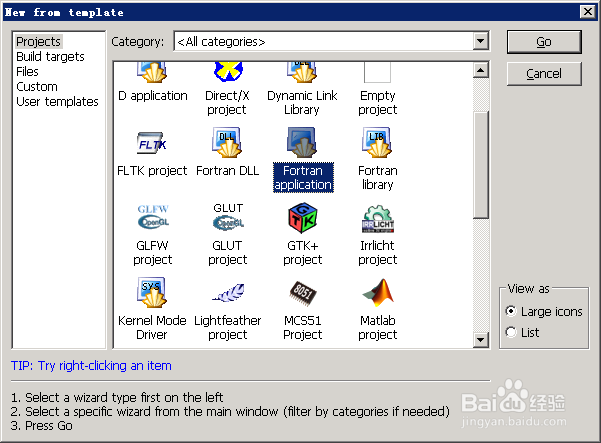Click the vertical scrollbar thumb
601x443 pixels.
(481, 165)
